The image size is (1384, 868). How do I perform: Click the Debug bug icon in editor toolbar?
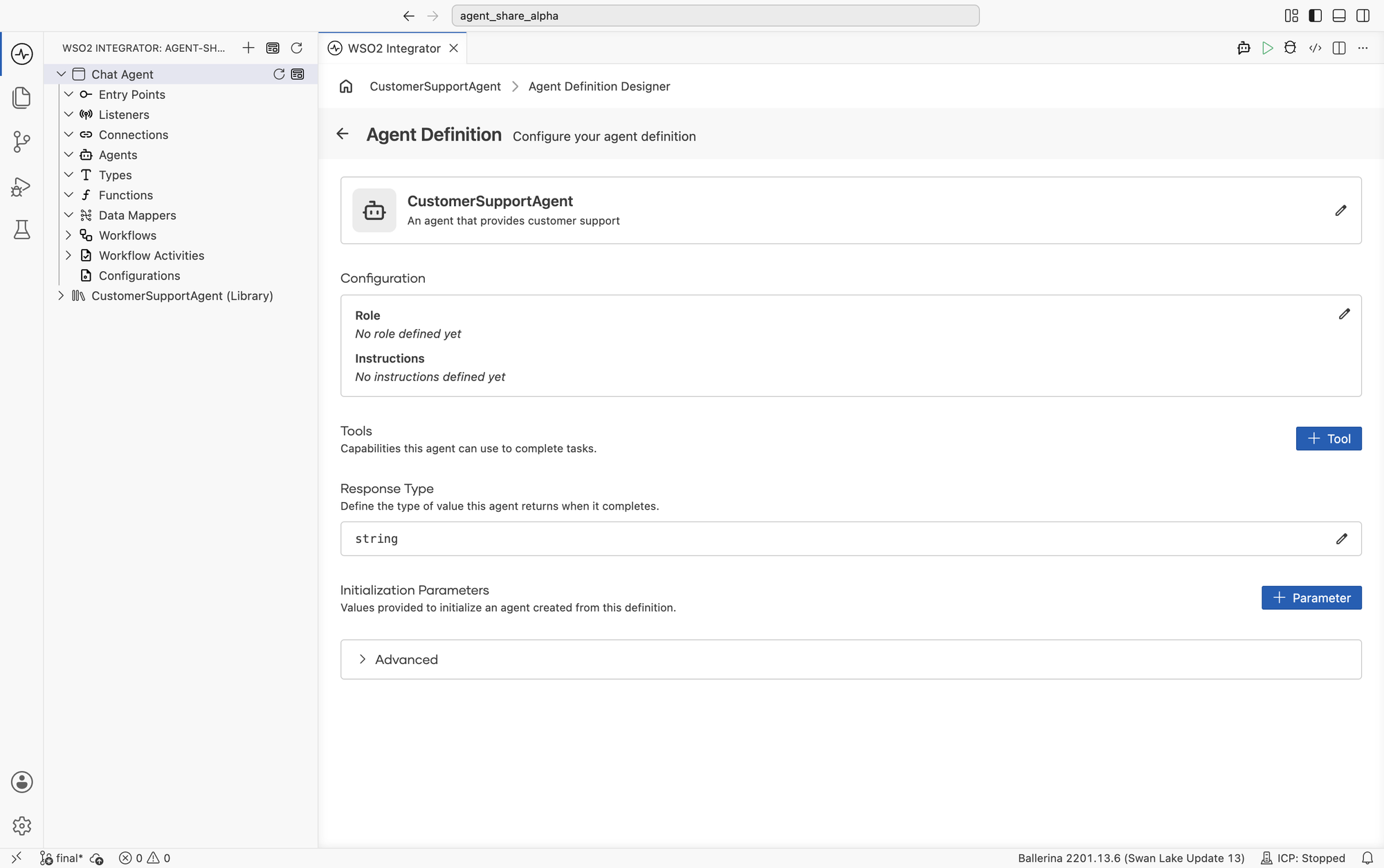[1290, 48]
